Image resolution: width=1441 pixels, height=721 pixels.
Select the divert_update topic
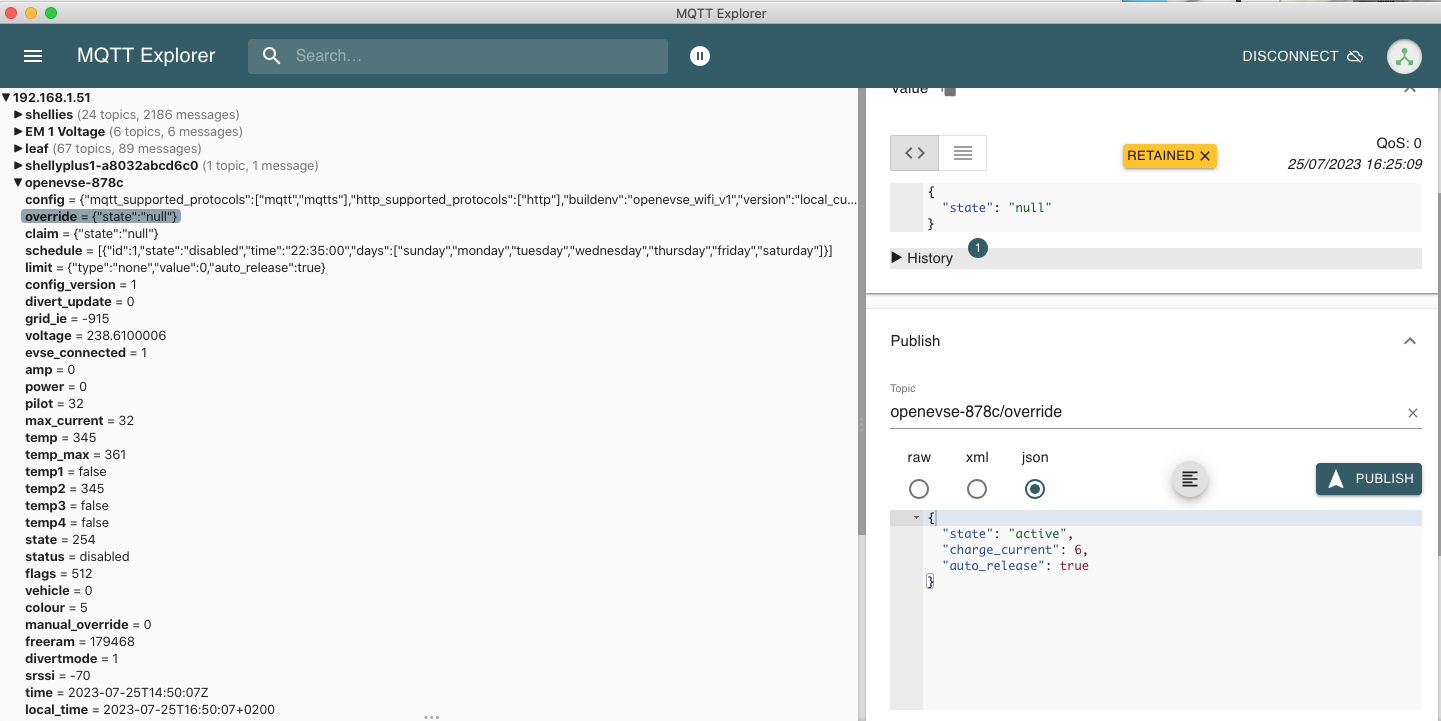pos(80,302)
